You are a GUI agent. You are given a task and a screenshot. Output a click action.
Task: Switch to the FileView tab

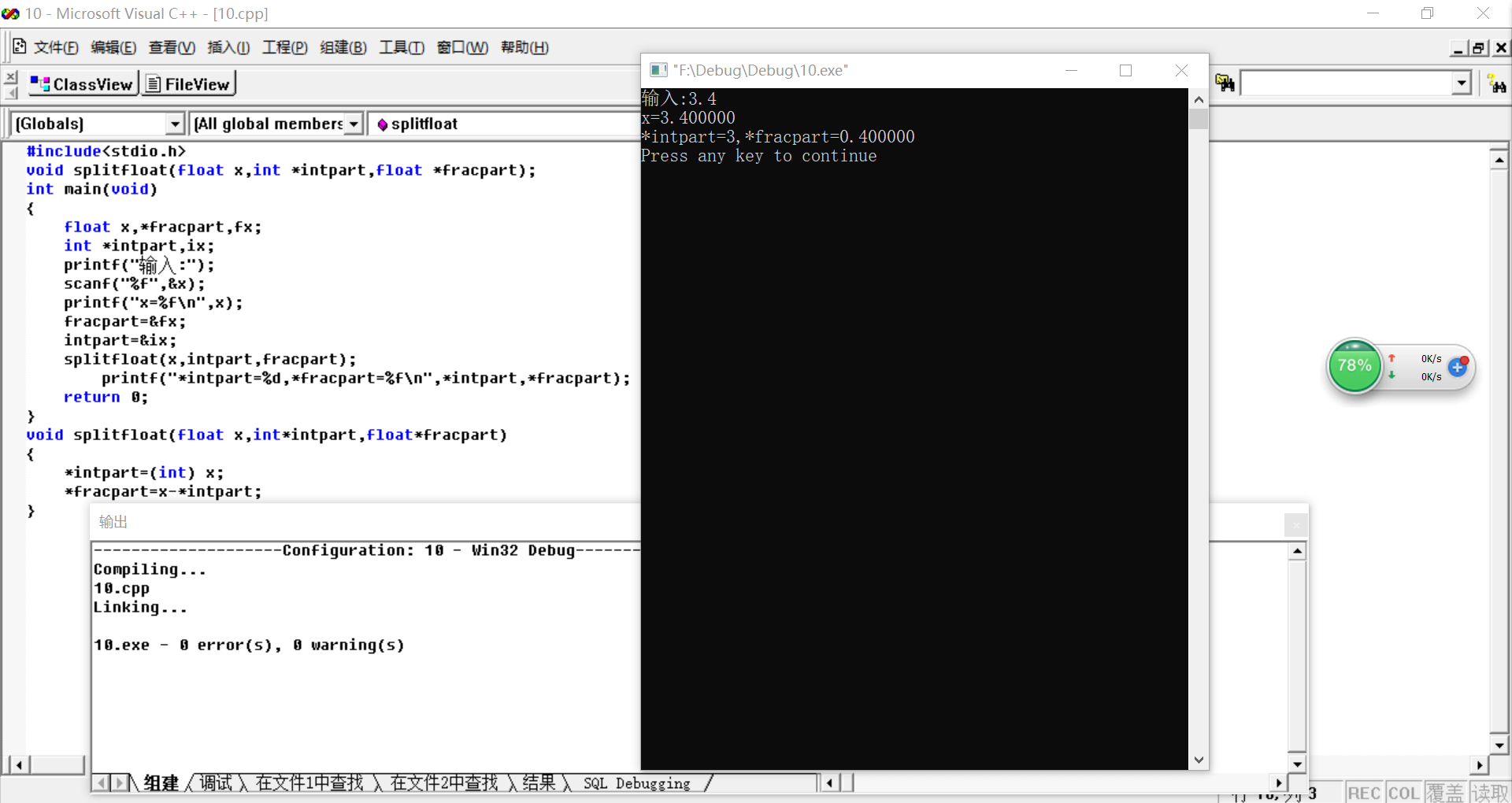[188, 84]
